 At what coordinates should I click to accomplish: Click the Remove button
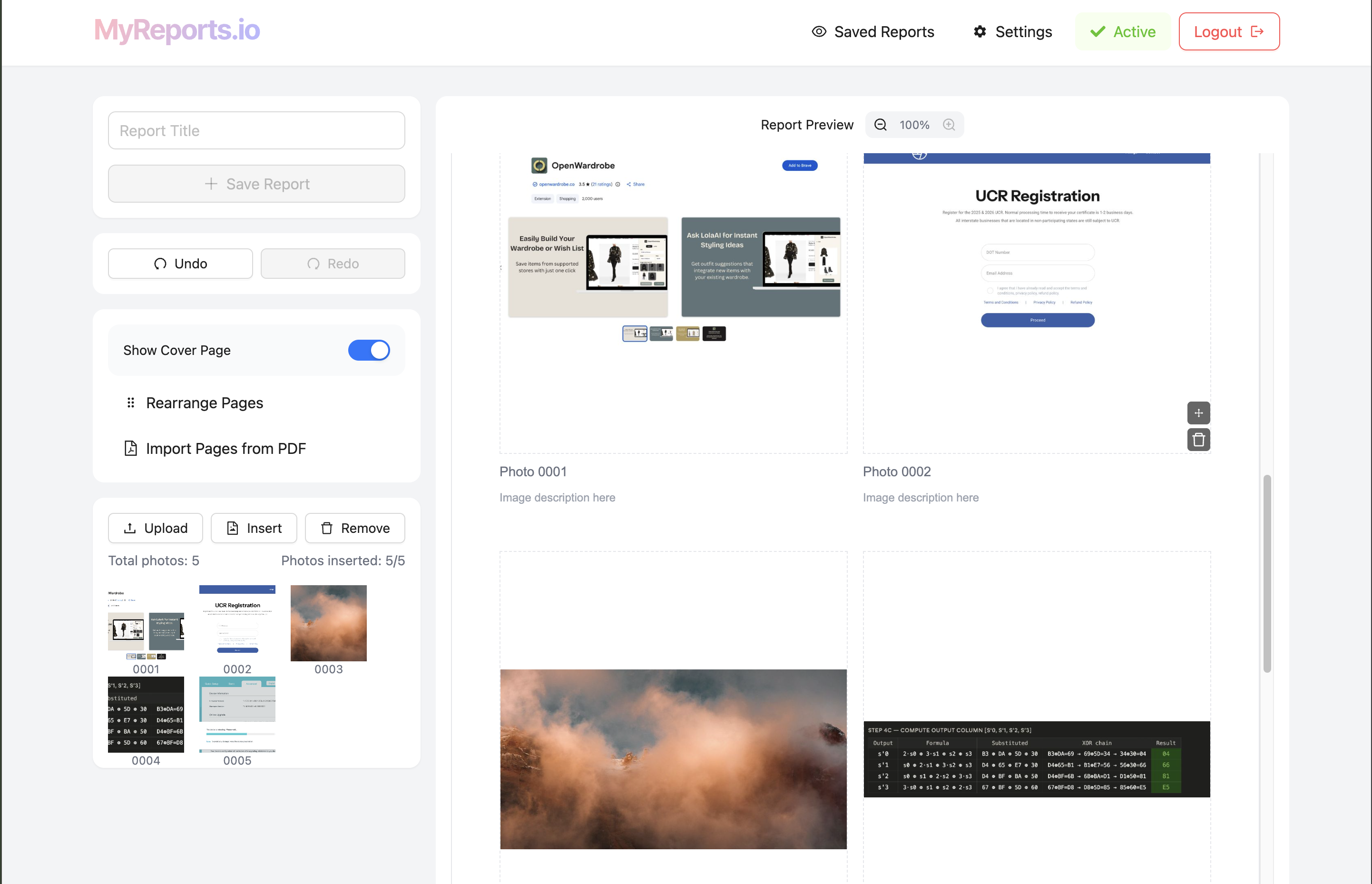pos(354,528)
